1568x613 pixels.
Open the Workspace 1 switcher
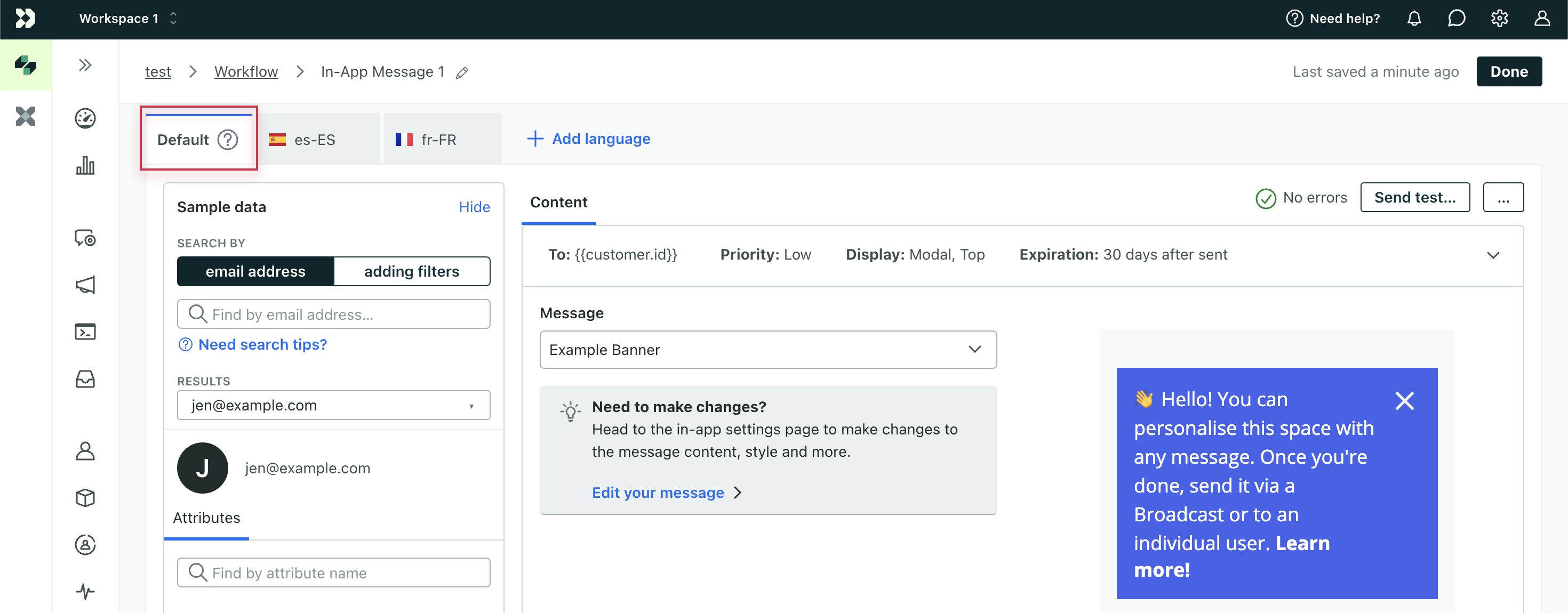129,18
